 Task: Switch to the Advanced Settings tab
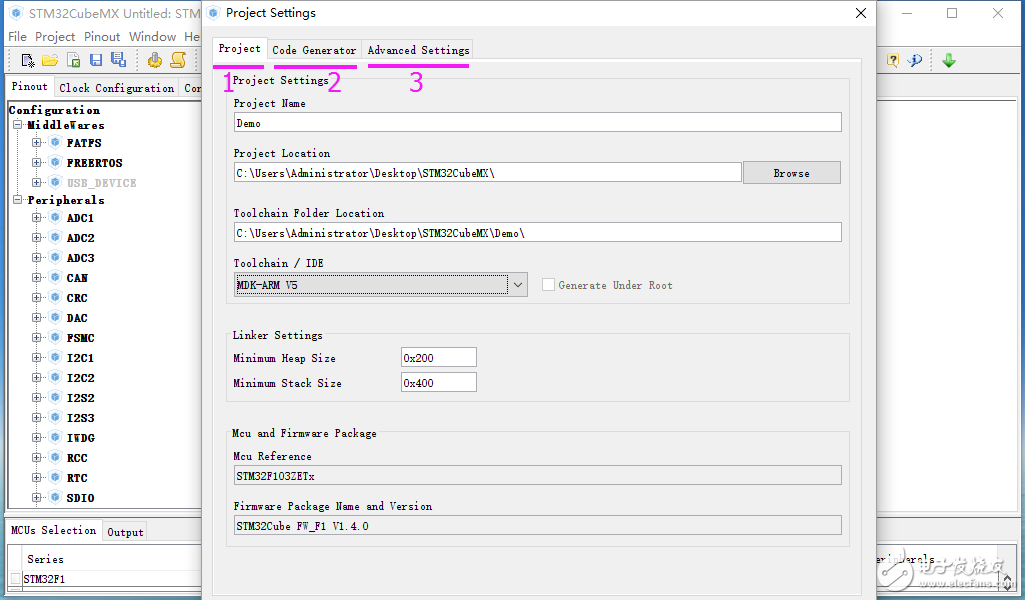pyautogui.click(x=418, y=50)
